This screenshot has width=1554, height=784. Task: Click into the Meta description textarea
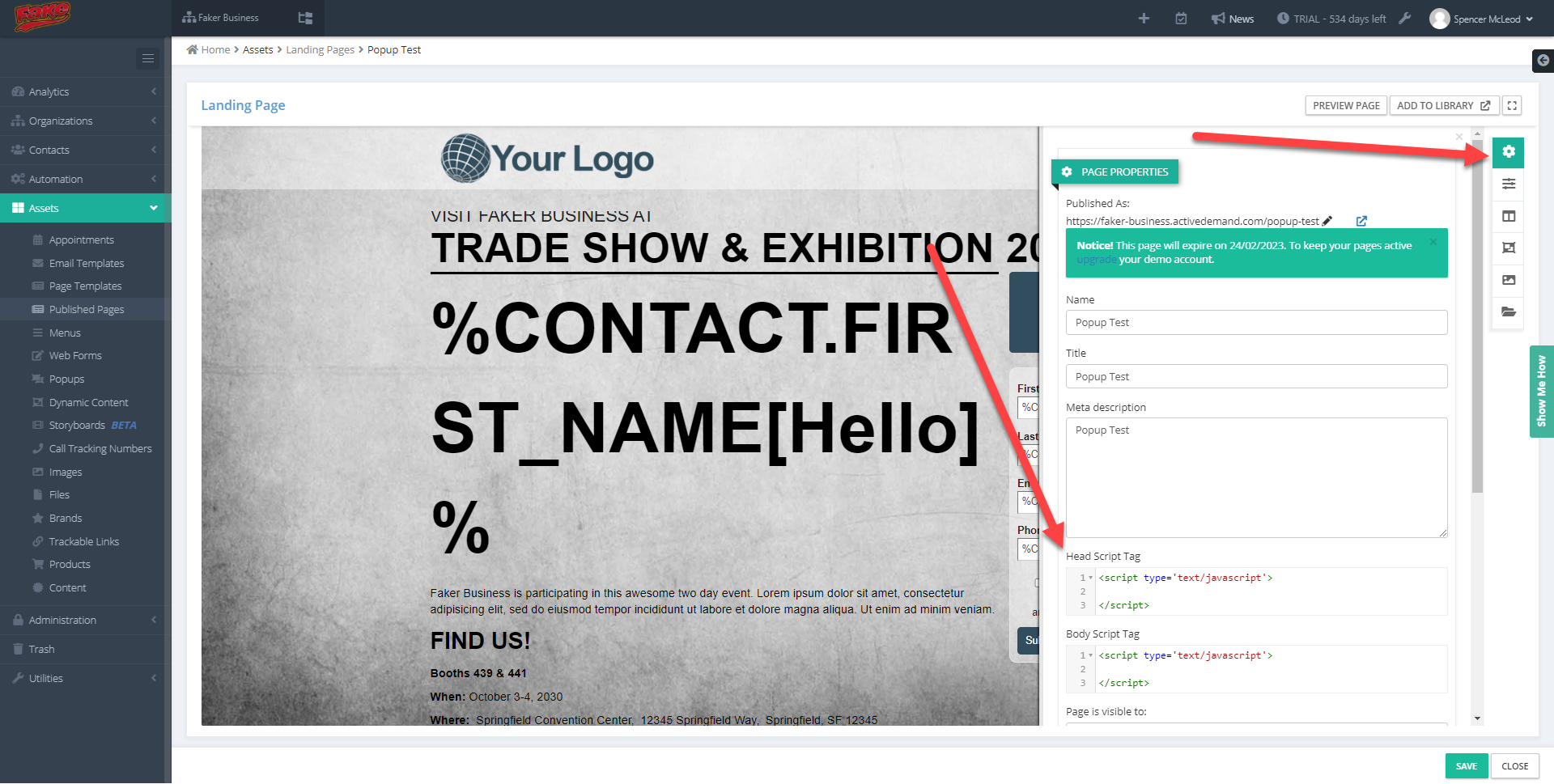point(1256,478)
